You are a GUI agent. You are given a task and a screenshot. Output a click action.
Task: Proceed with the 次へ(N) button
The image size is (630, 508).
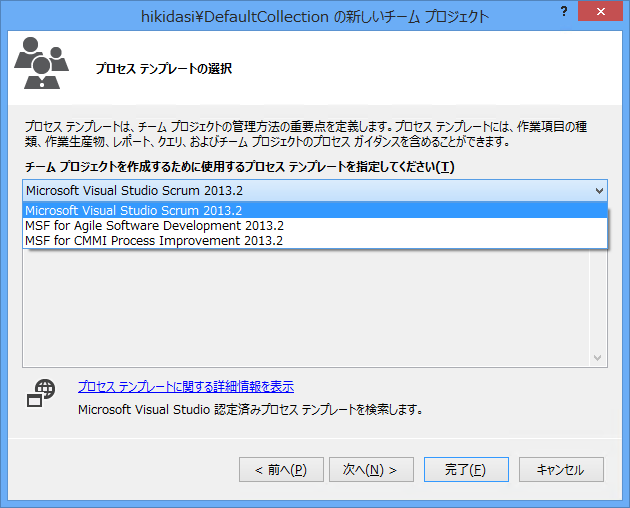[371, 469]
